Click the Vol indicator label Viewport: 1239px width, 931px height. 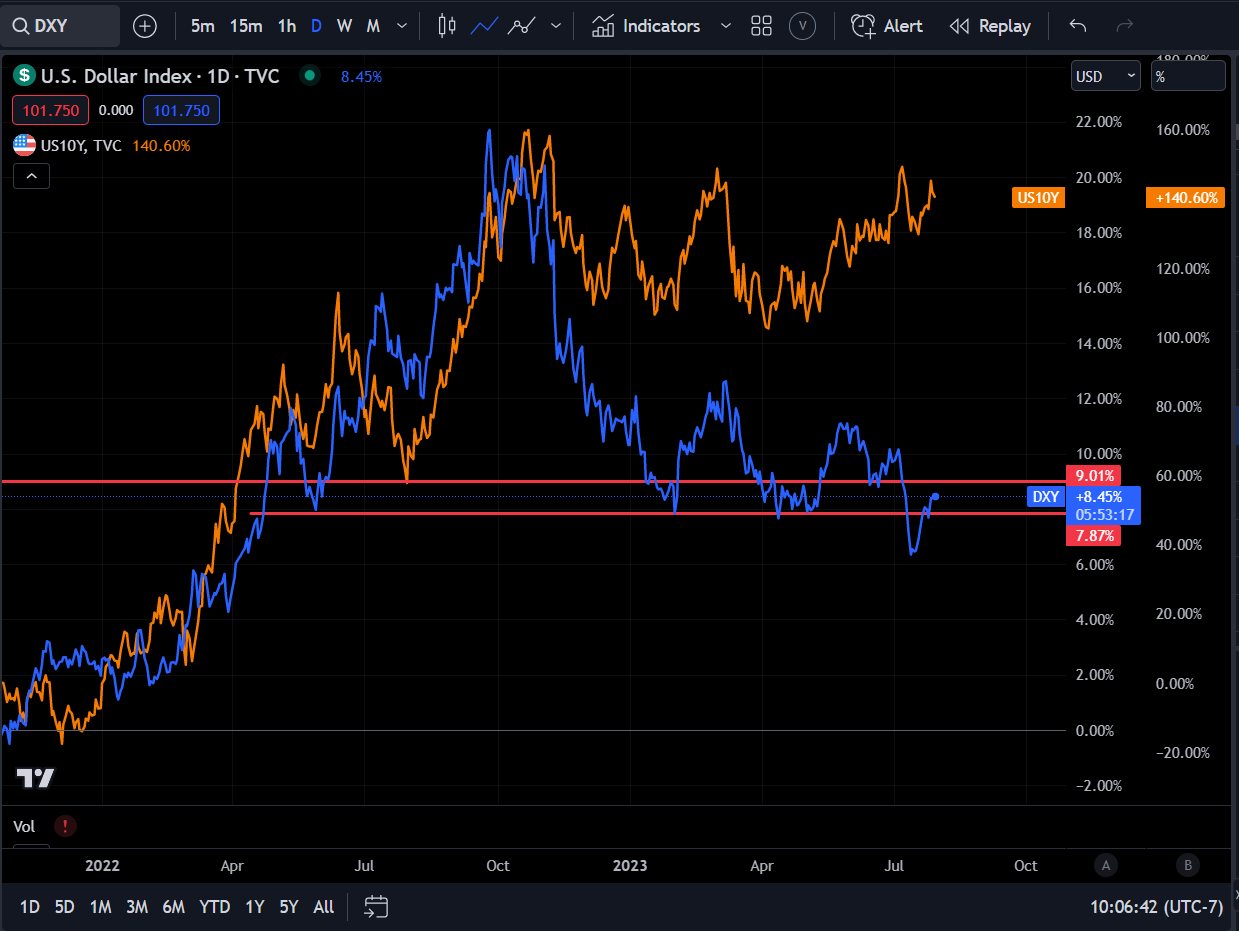[24, 826]
